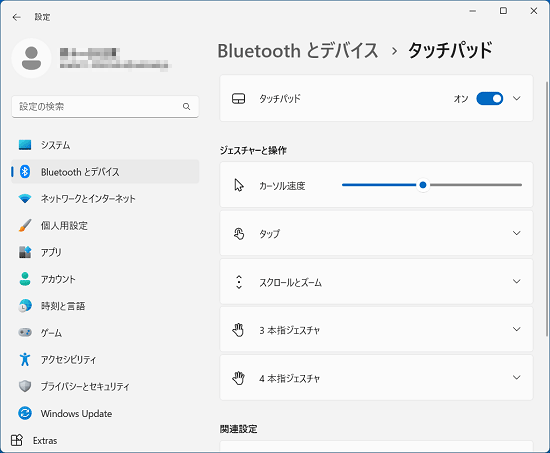Viewport: 550px width, 453px height.
Task: Click the アプリ icon
Action: pos(25,252)
